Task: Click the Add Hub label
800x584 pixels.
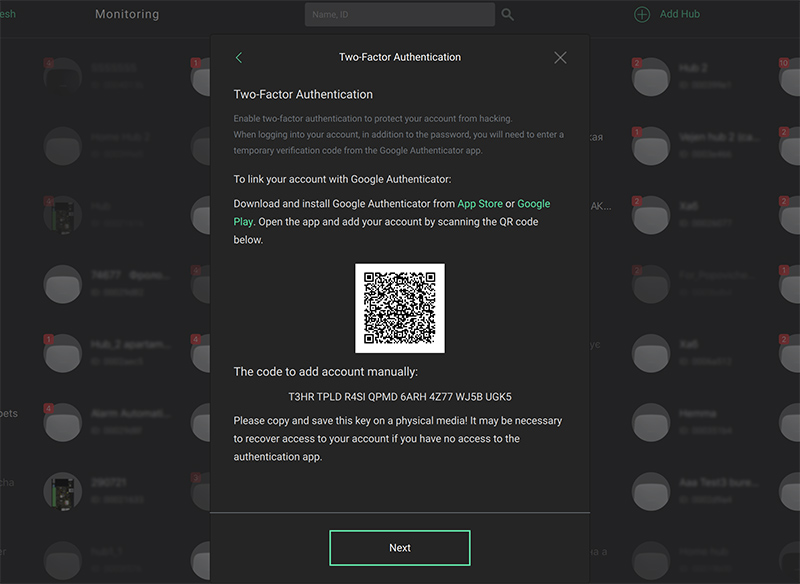Action: [x=679, y=14]
